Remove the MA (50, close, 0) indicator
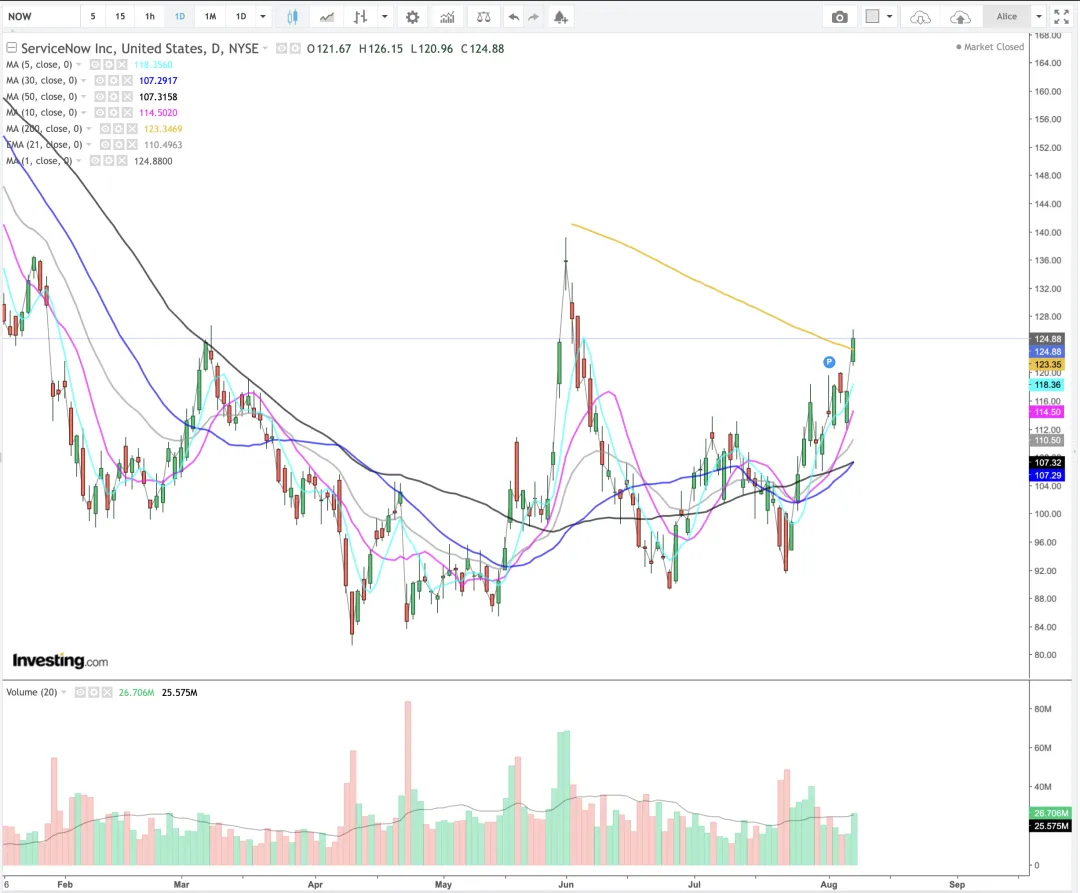The height and width of the screenshot is (893, 1080). tap(127, 97)
